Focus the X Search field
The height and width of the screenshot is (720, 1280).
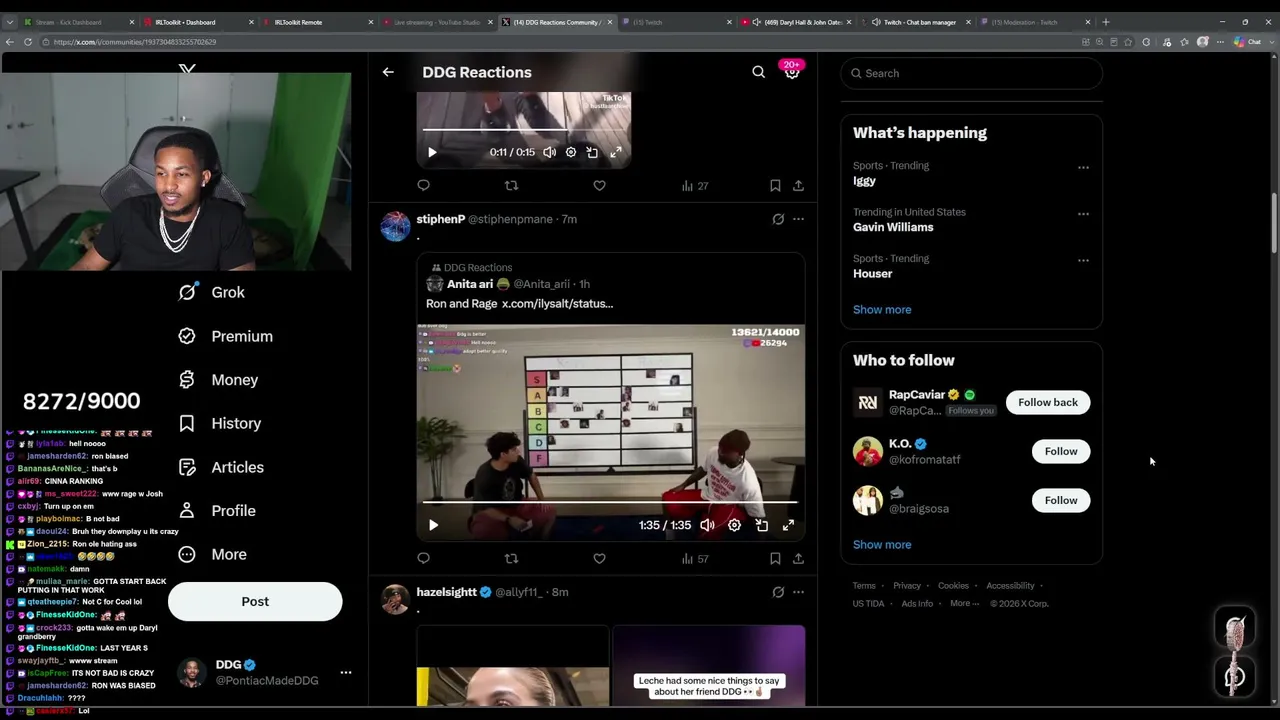tap(972, 73)
